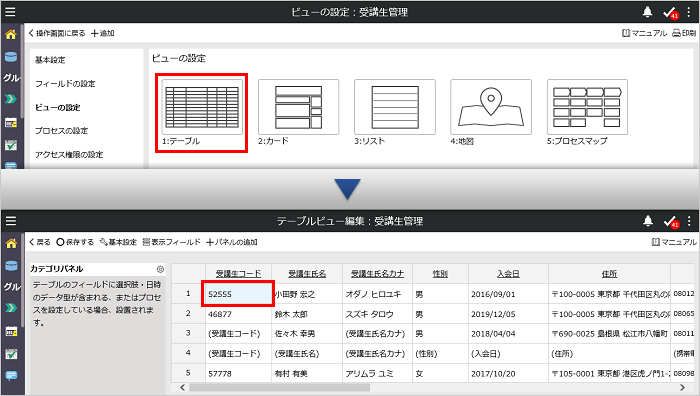
Task: Click cell 小田野 宏之
Action: pos(307,294)
